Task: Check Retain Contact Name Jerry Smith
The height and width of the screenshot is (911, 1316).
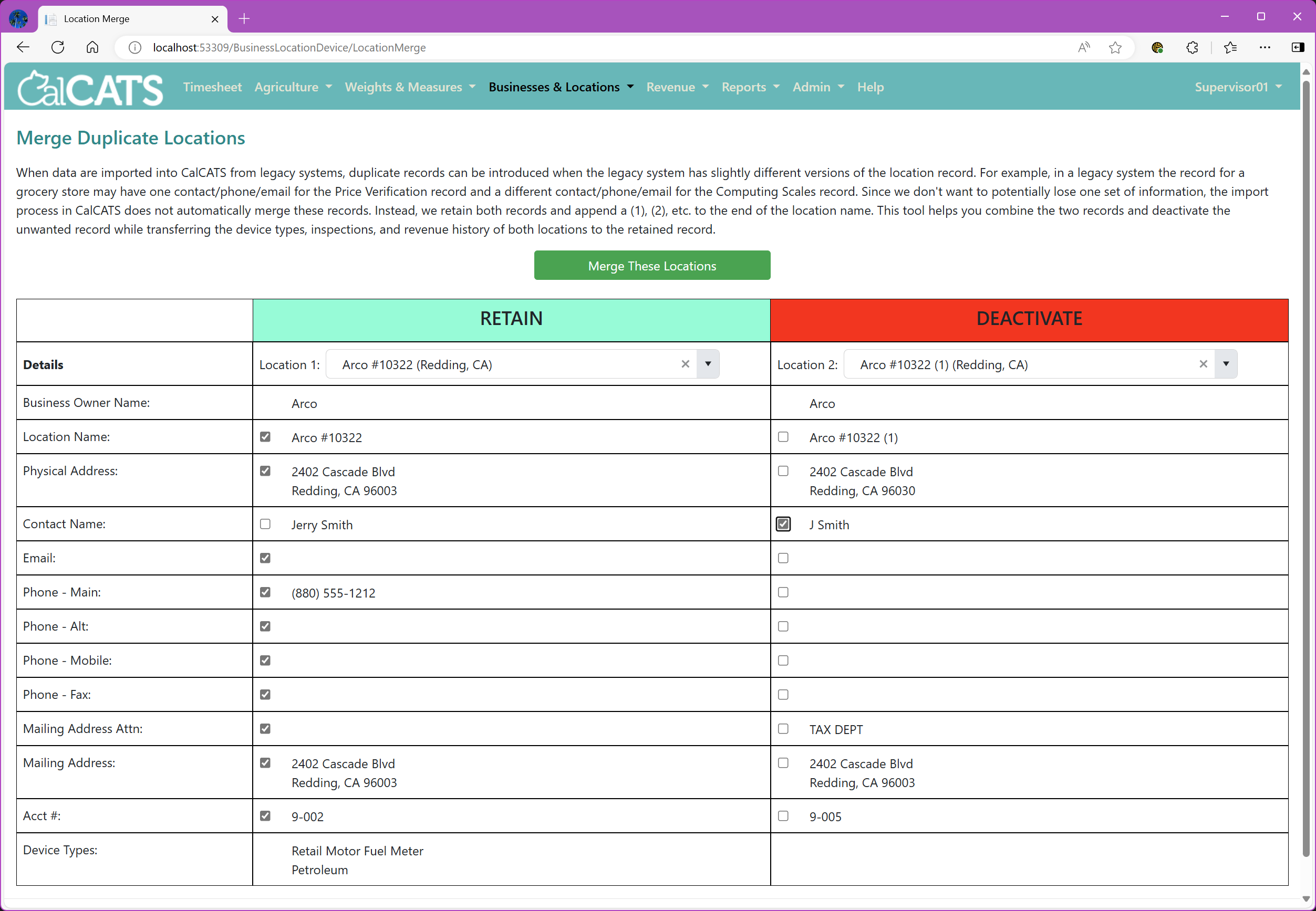Action: coord(265,524)
